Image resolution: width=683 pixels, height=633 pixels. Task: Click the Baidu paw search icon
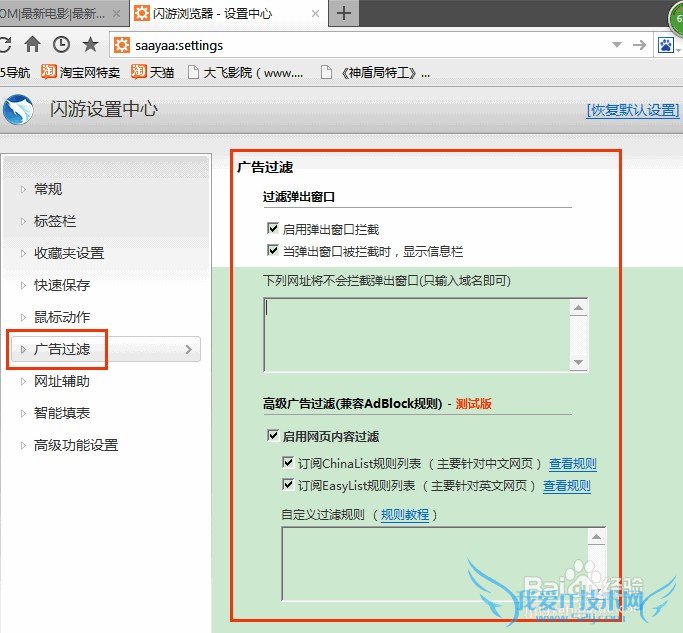pos(666,44)
